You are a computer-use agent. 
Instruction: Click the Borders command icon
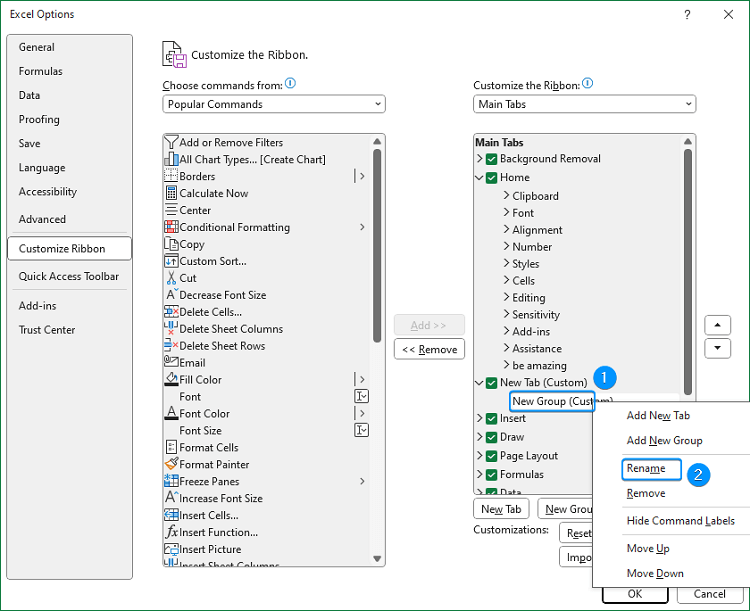point(171,176)
